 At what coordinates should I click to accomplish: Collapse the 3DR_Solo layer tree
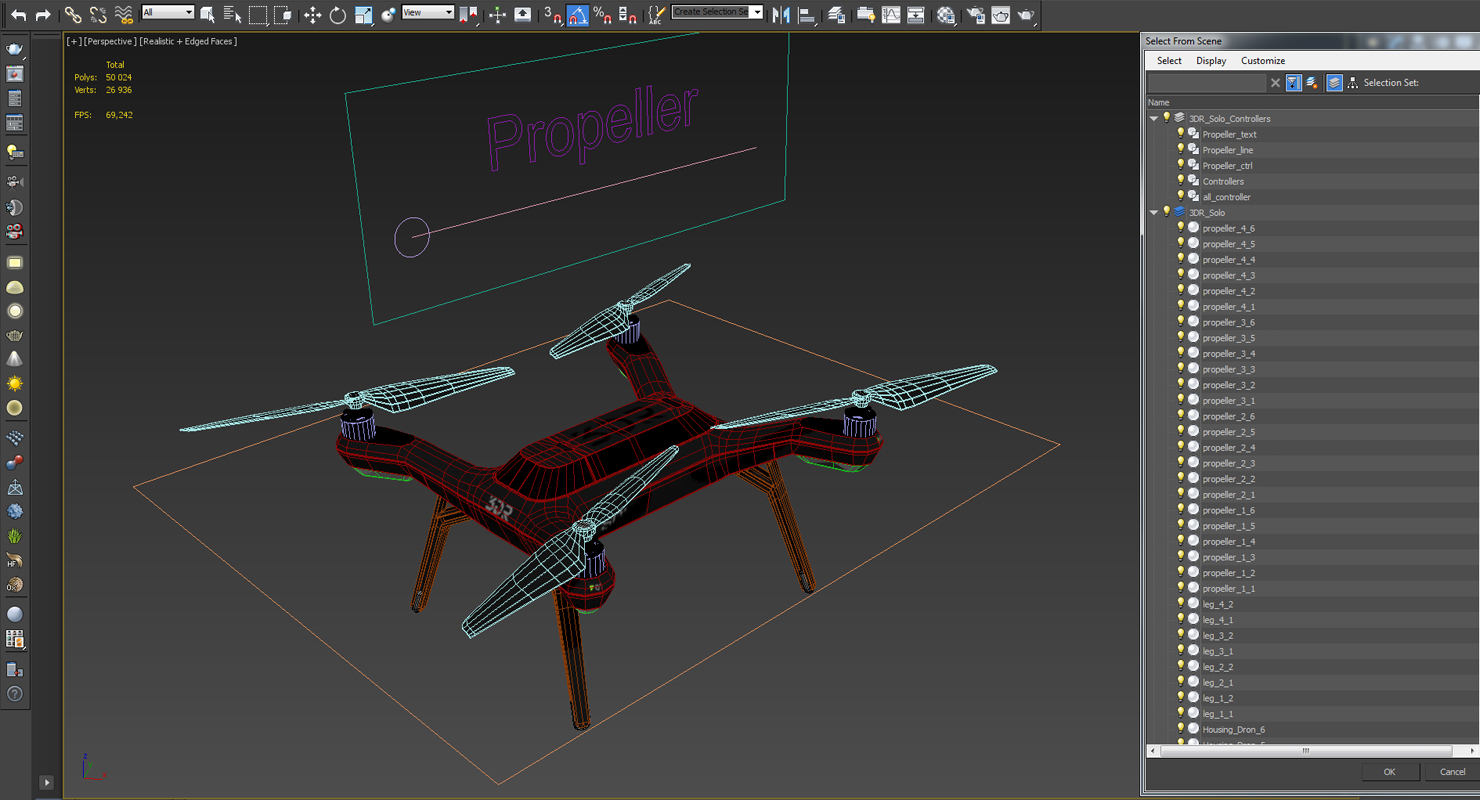pos(1154,212)
